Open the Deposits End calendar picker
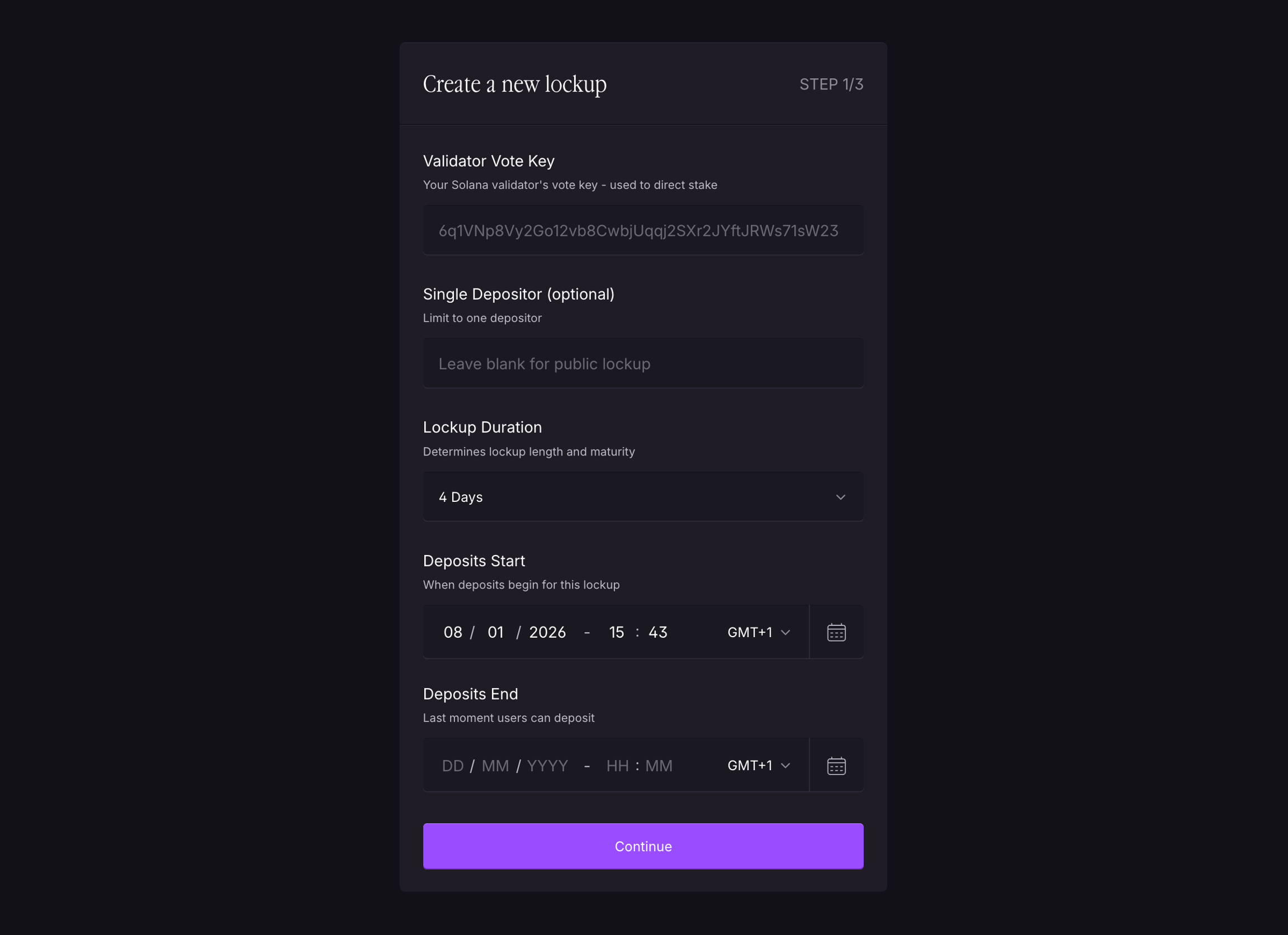This screenshot has height=935, width=1288. pos(836,765)
